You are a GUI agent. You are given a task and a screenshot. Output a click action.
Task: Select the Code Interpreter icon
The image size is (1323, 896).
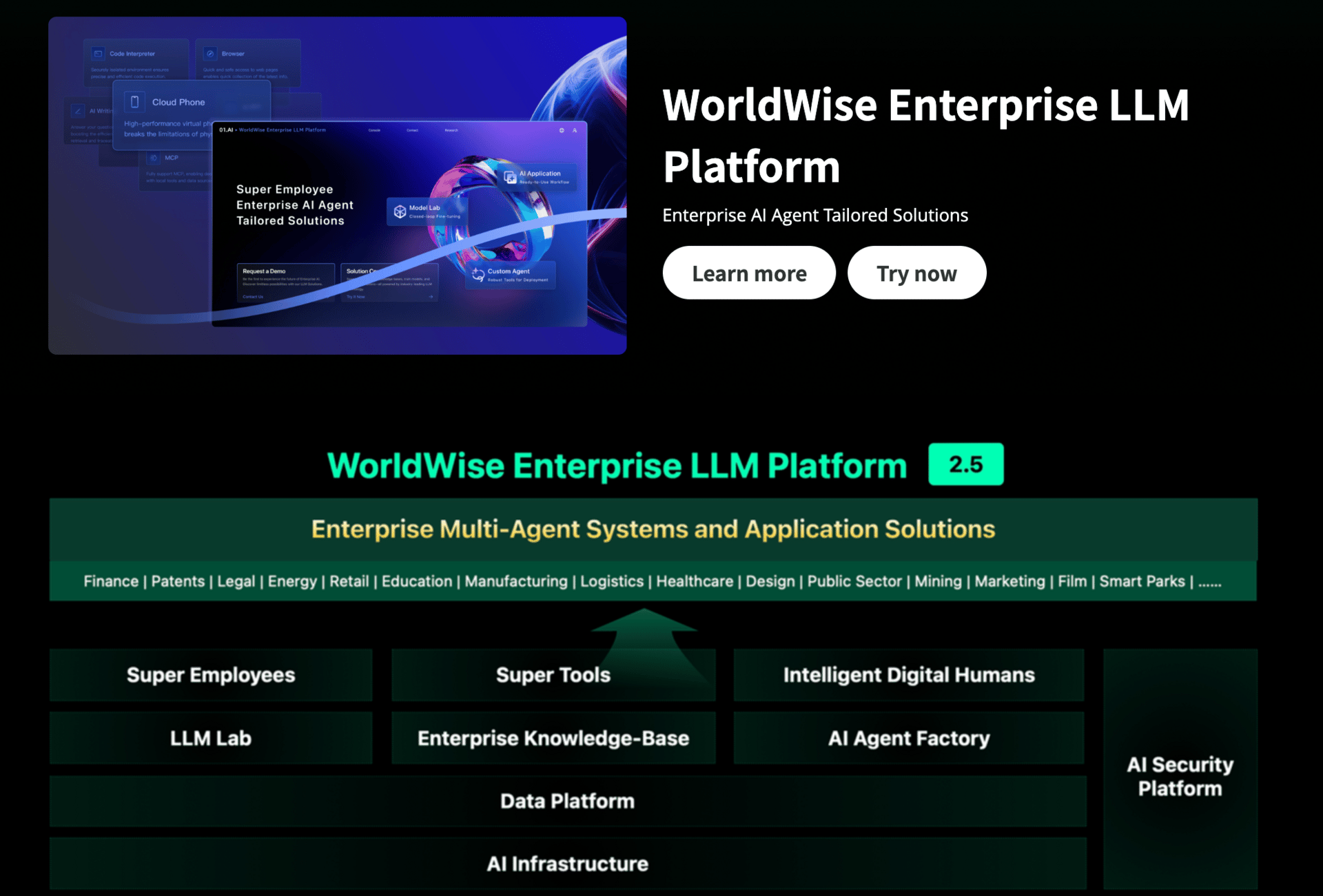tap(98, 53)
